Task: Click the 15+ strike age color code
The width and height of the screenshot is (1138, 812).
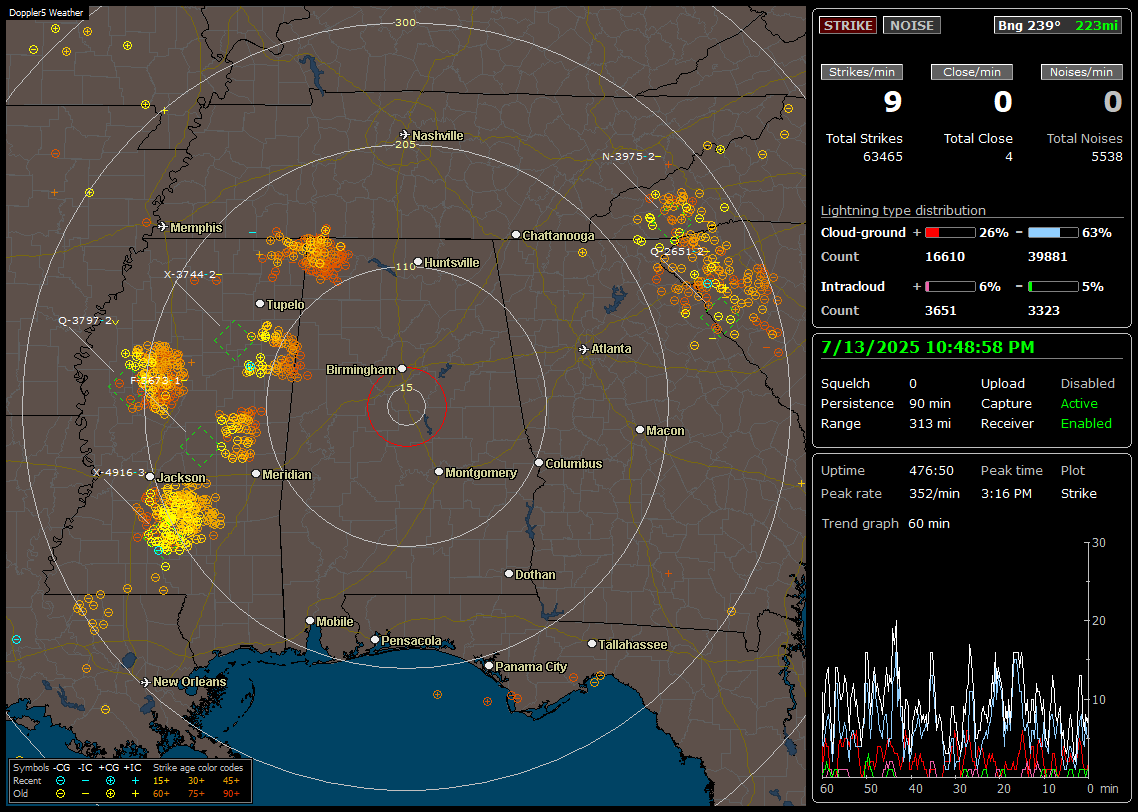Action: (161, 781)
